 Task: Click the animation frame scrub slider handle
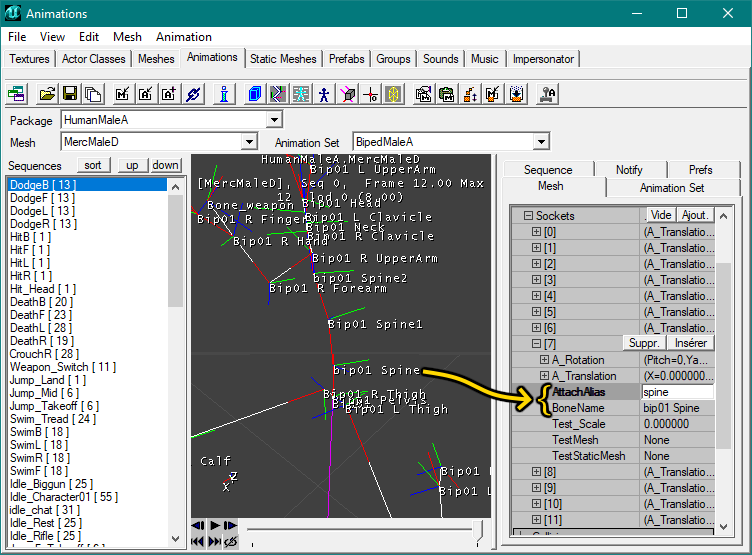478,531
